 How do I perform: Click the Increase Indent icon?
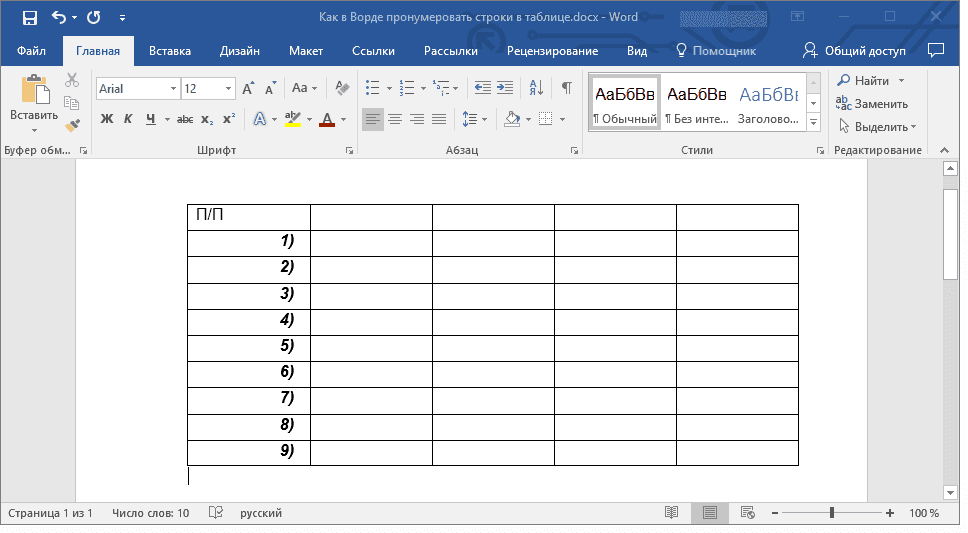(505, 88)
